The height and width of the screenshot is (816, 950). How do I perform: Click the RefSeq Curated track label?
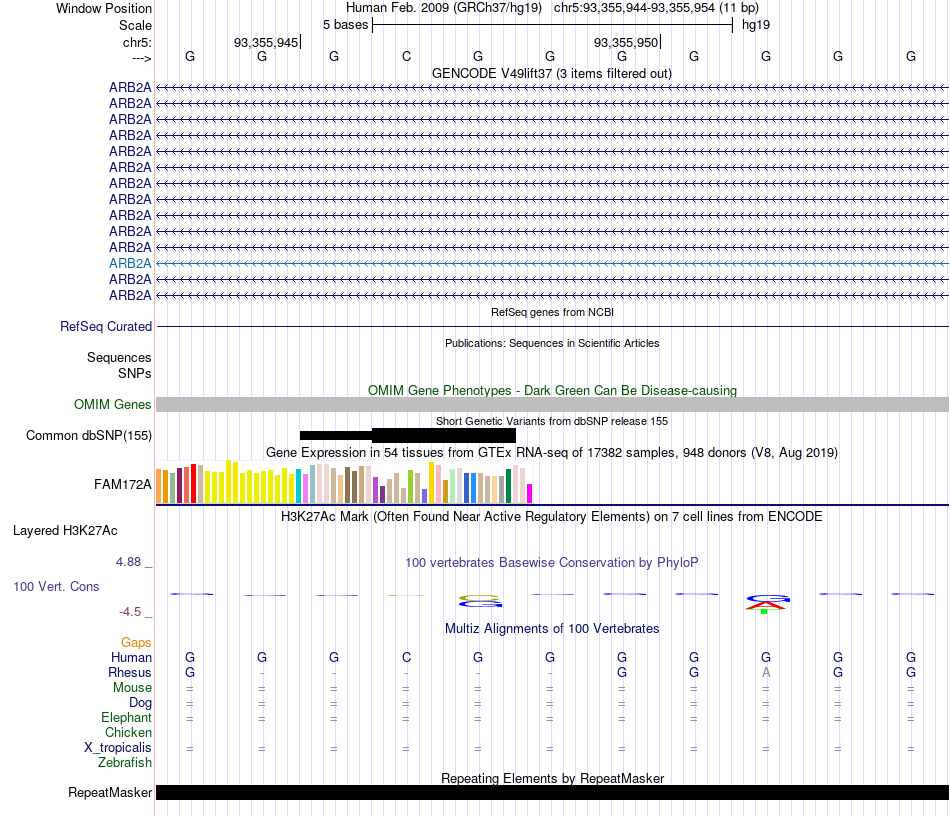coord(106,327)
